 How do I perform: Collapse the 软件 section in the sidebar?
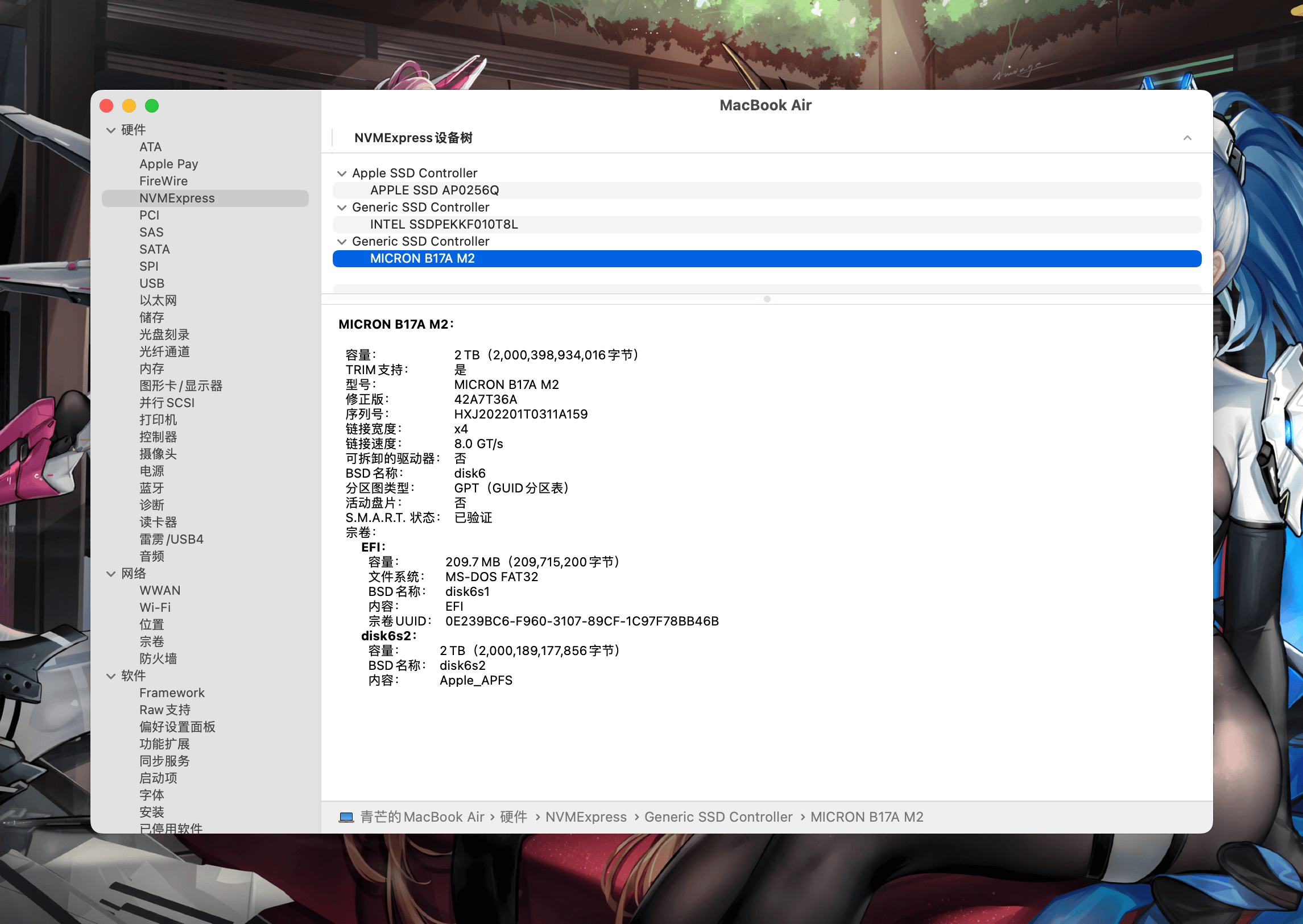111,676
